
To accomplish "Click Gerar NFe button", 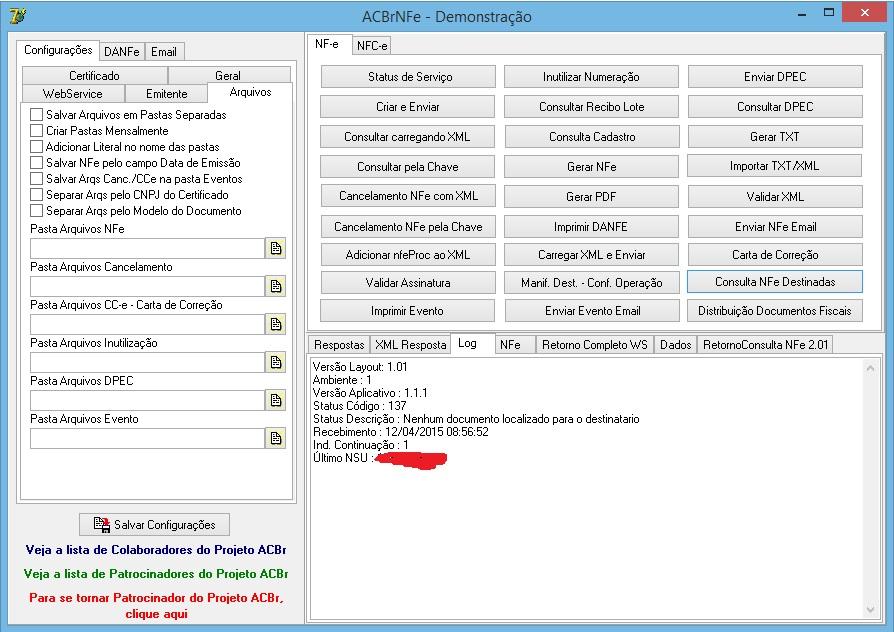I will pos(591,167).
